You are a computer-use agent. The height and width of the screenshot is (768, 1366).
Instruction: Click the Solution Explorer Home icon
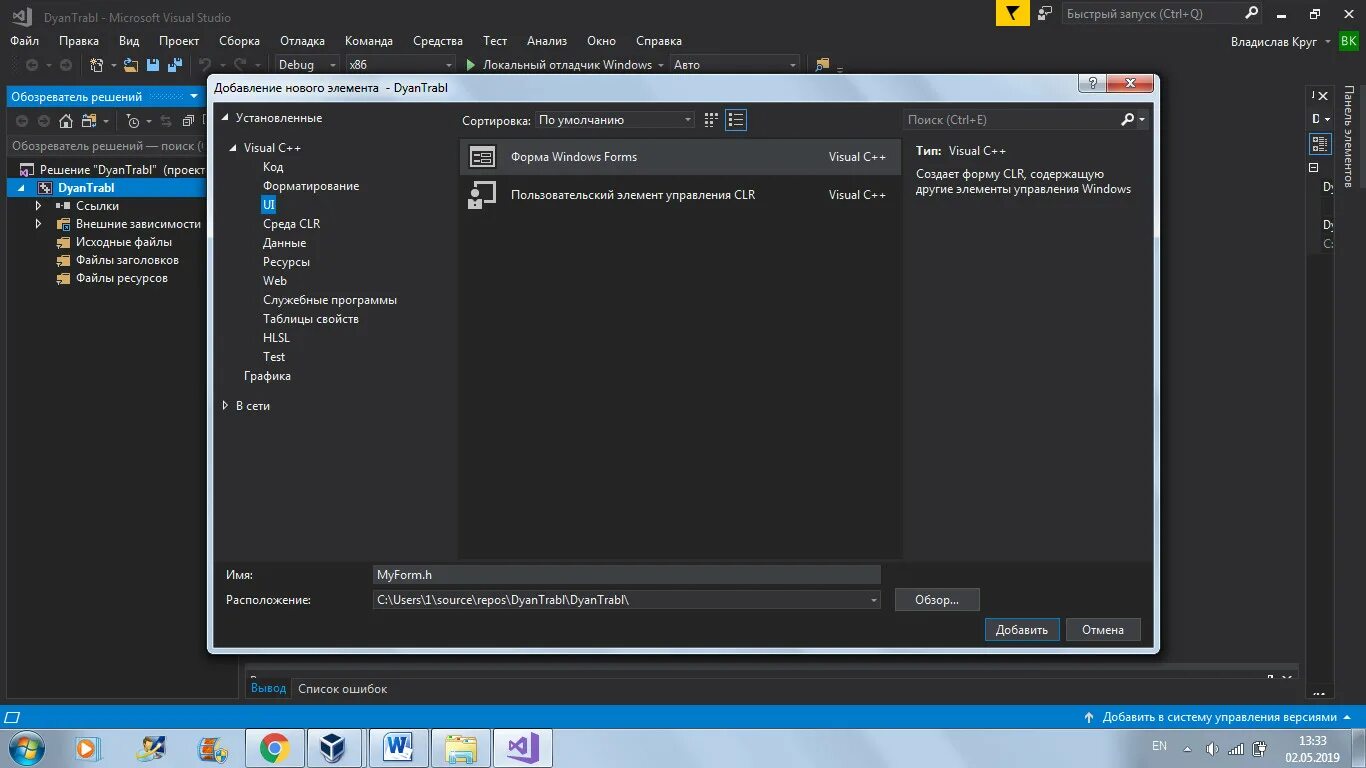click(x=66, y=121)
